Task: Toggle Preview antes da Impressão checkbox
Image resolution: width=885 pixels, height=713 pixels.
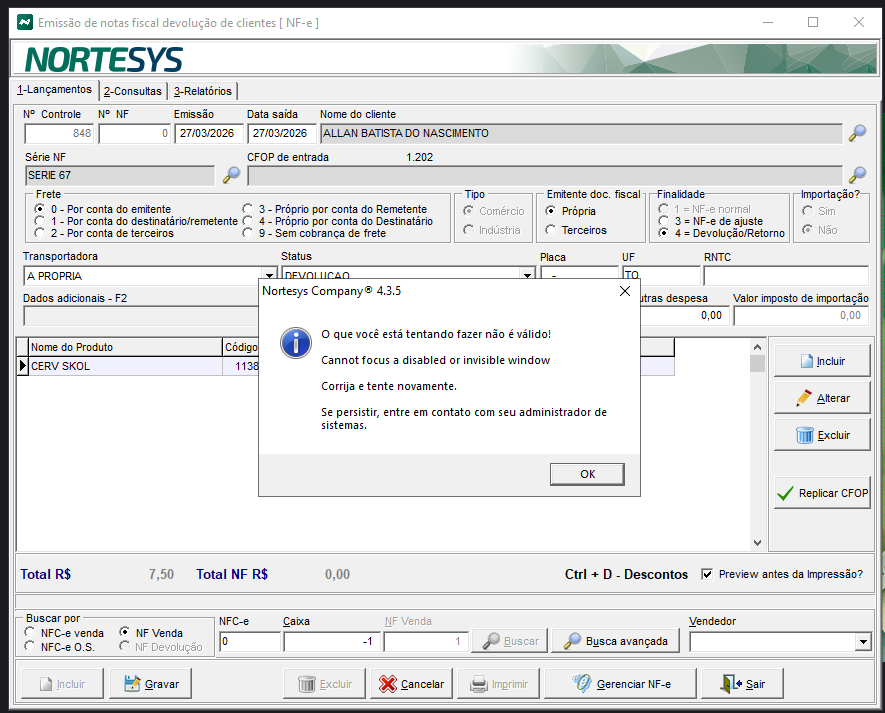Action: [707, 574]
